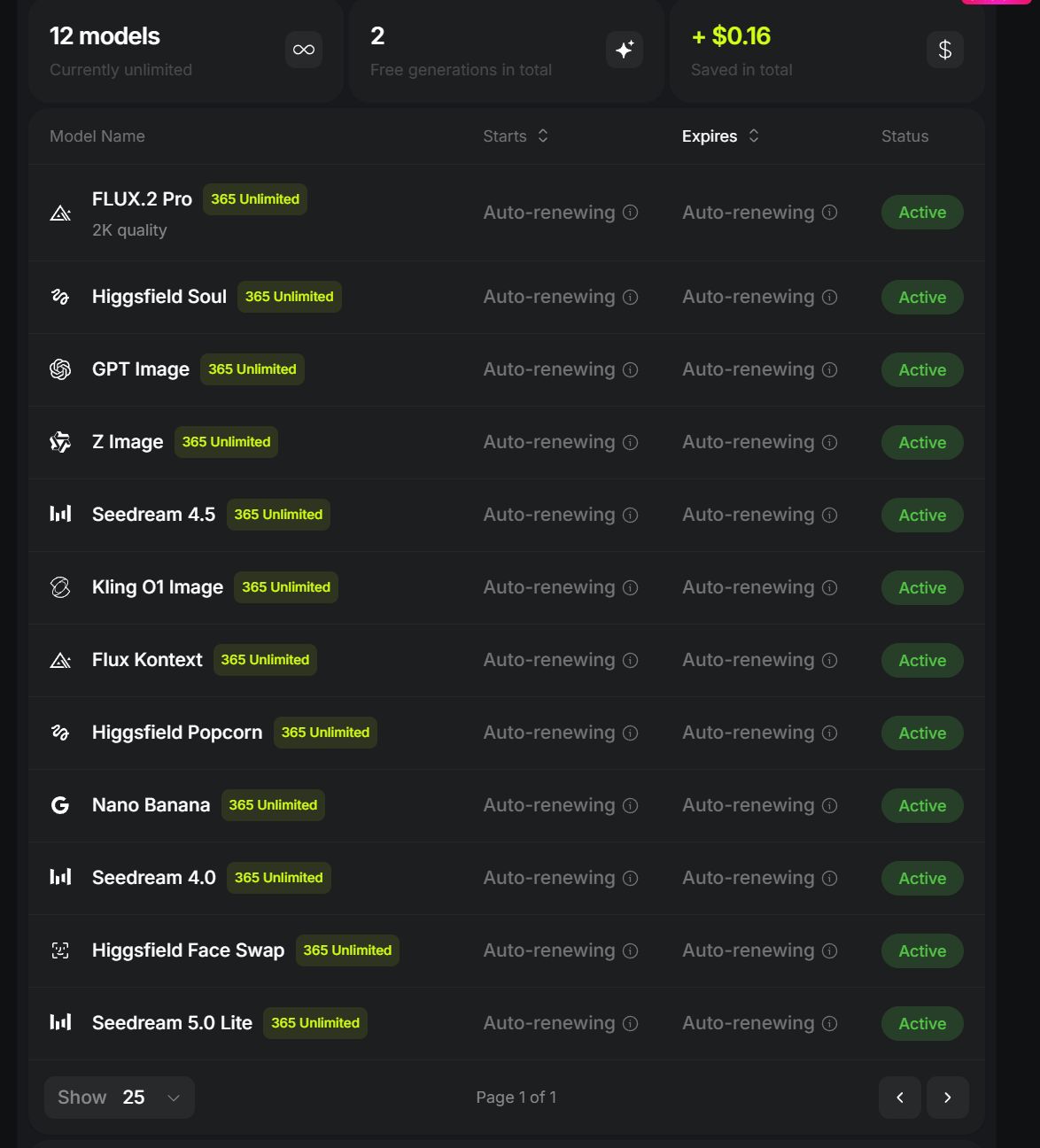
Task: Click the dollar icon on the saved in total card
Action: click(x=945, y=50)
